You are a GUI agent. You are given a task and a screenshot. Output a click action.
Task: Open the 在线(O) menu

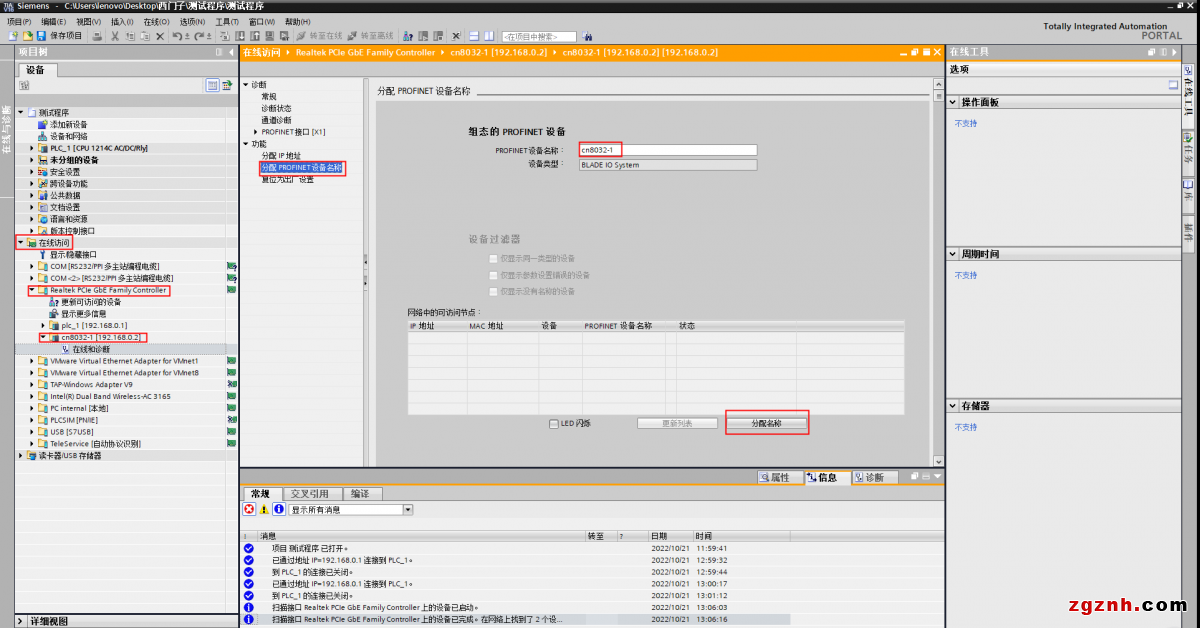click(x=156, y=21)
